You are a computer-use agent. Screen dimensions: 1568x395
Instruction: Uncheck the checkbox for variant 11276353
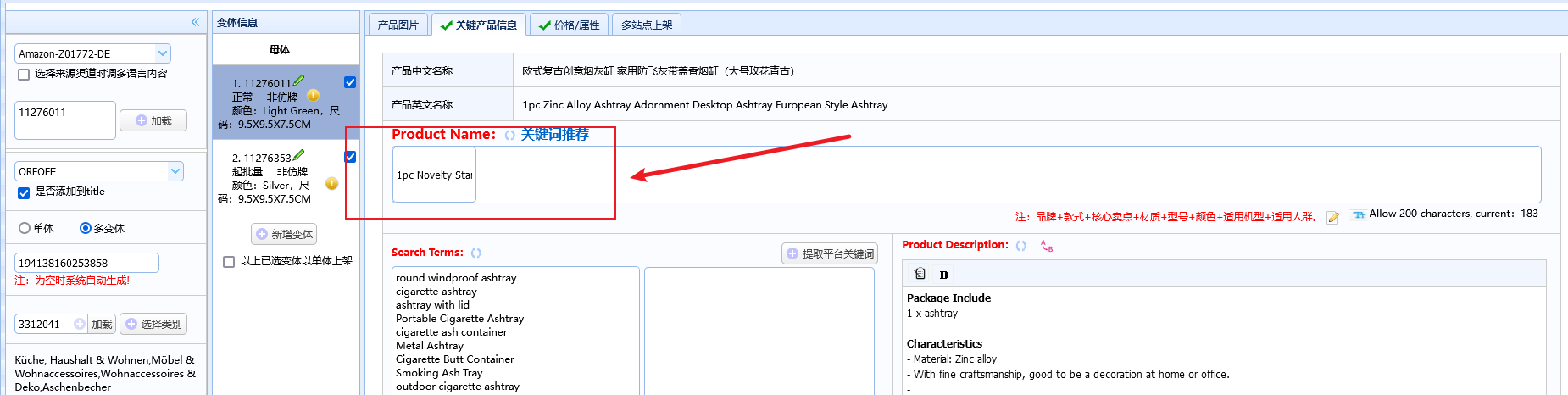(350, 157)
